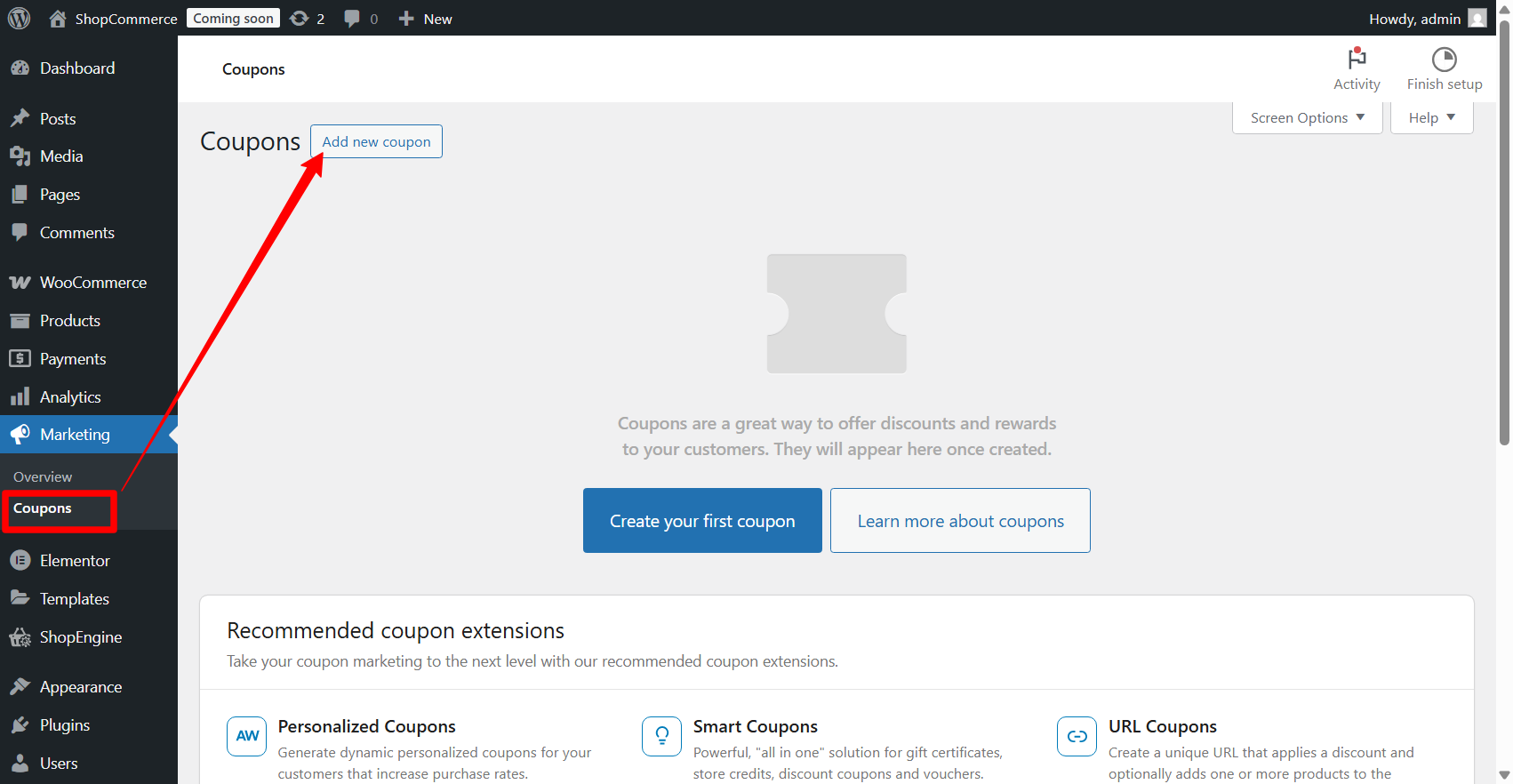Click the Marketing megaphone icon

click(x=20, y=434)
